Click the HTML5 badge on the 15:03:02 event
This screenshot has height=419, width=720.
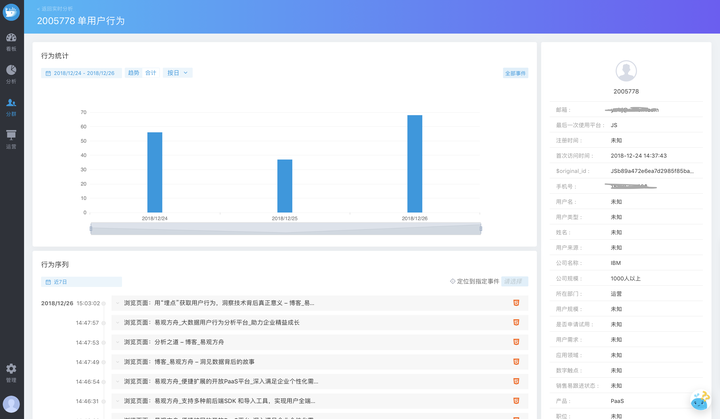click(516, 303)
